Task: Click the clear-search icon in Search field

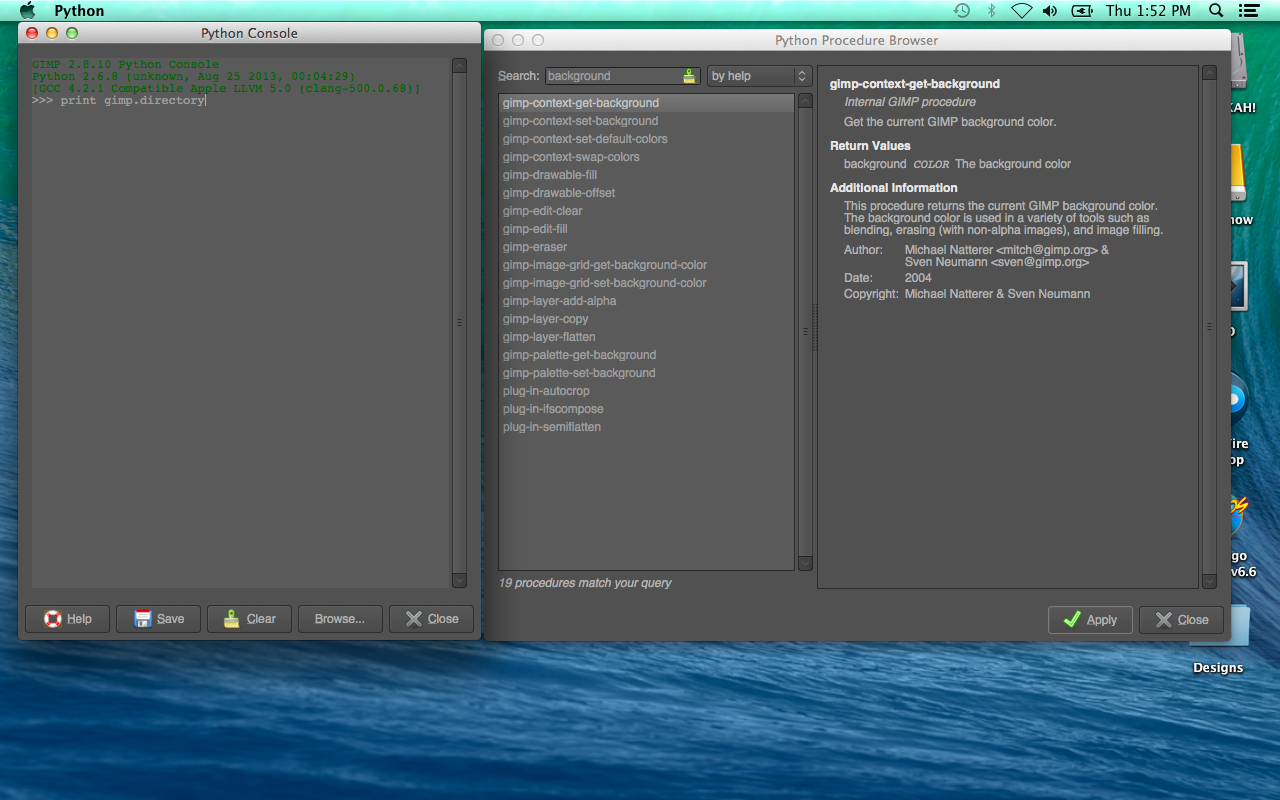Action: point(689,76)
